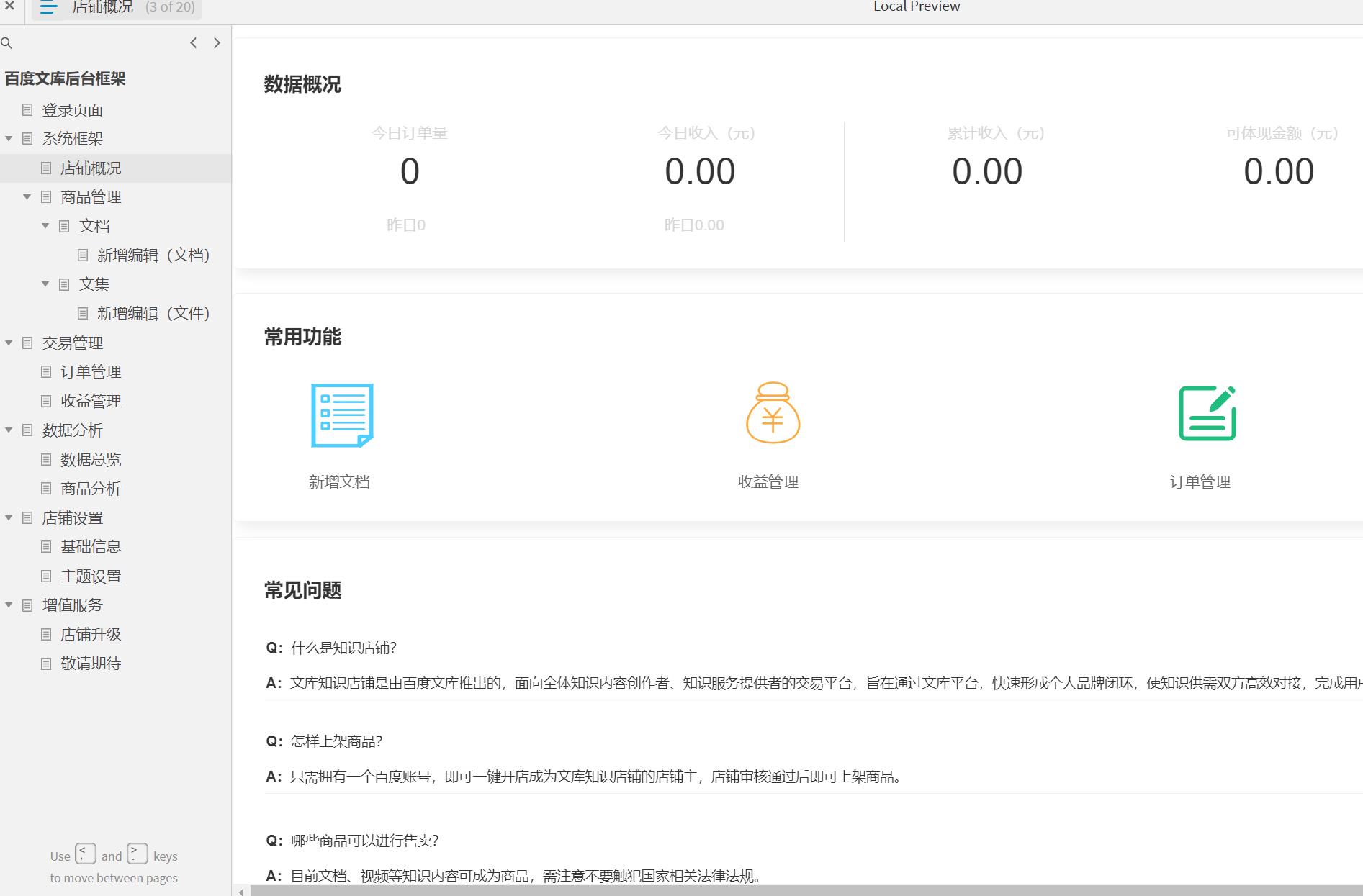This screenshot has height=896, width=1363.
Task: Click the left arrow of the horizontal scrollbar
Action: click(x=241, y=891)
